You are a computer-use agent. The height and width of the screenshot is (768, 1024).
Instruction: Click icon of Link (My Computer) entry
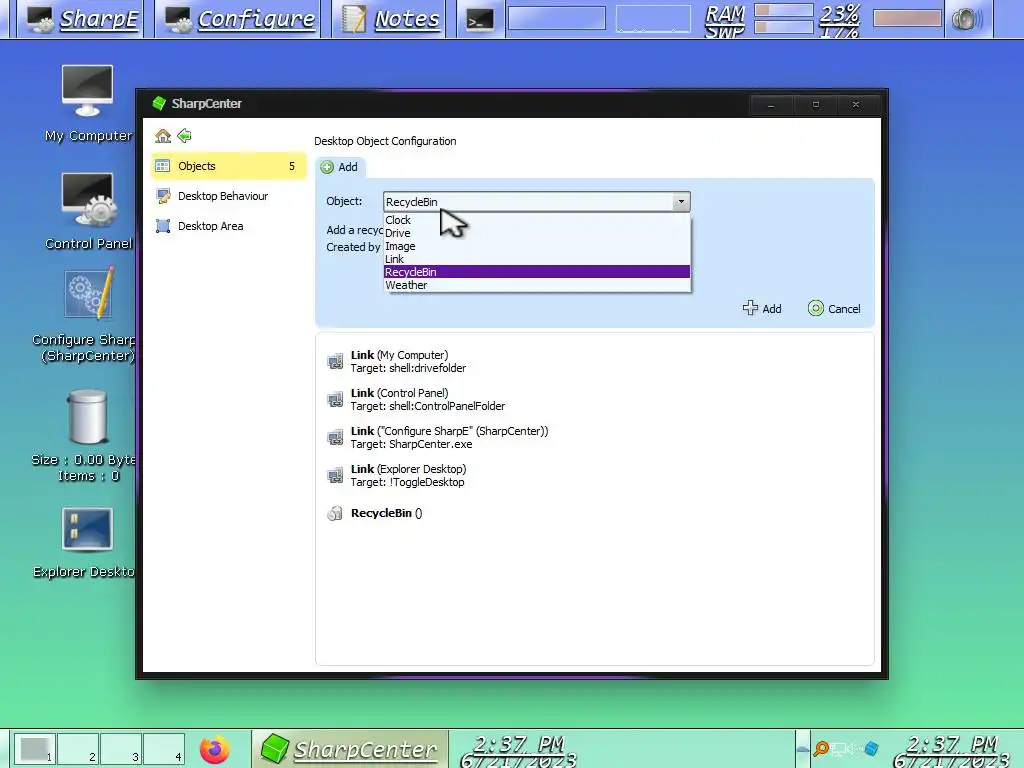click(x=335, y=361)
